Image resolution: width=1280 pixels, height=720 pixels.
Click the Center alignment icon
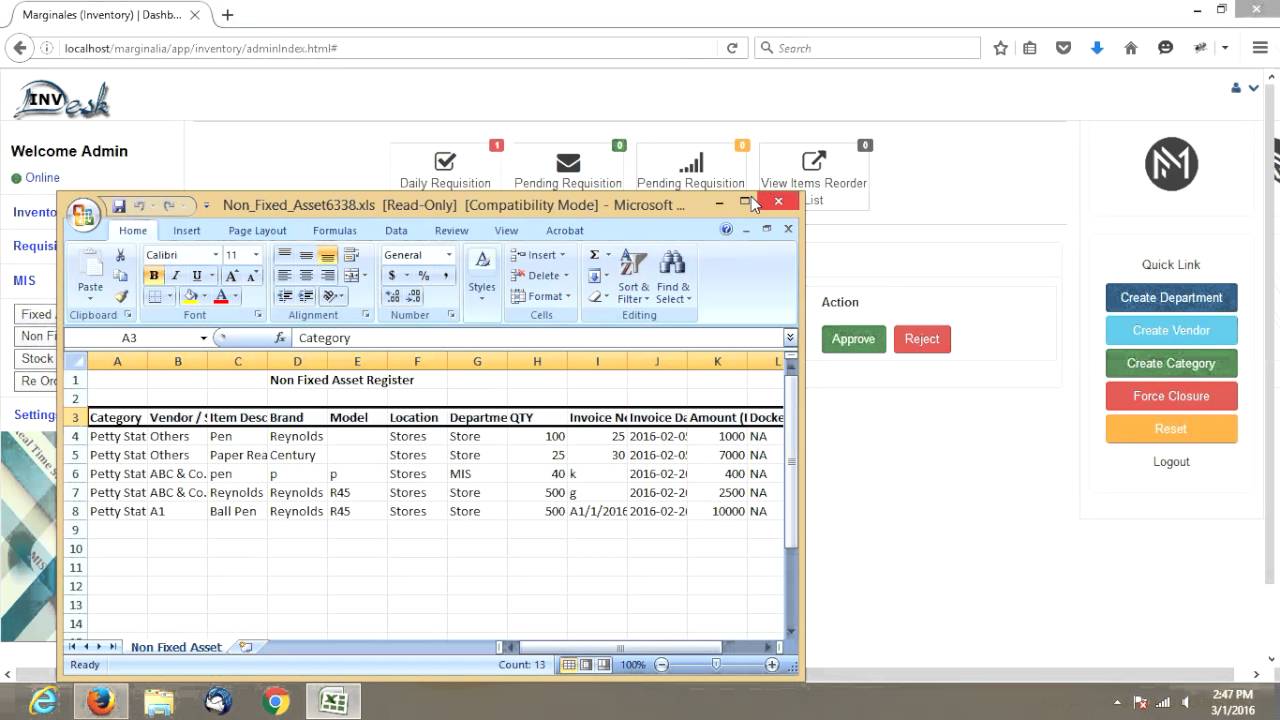point(306,276)
